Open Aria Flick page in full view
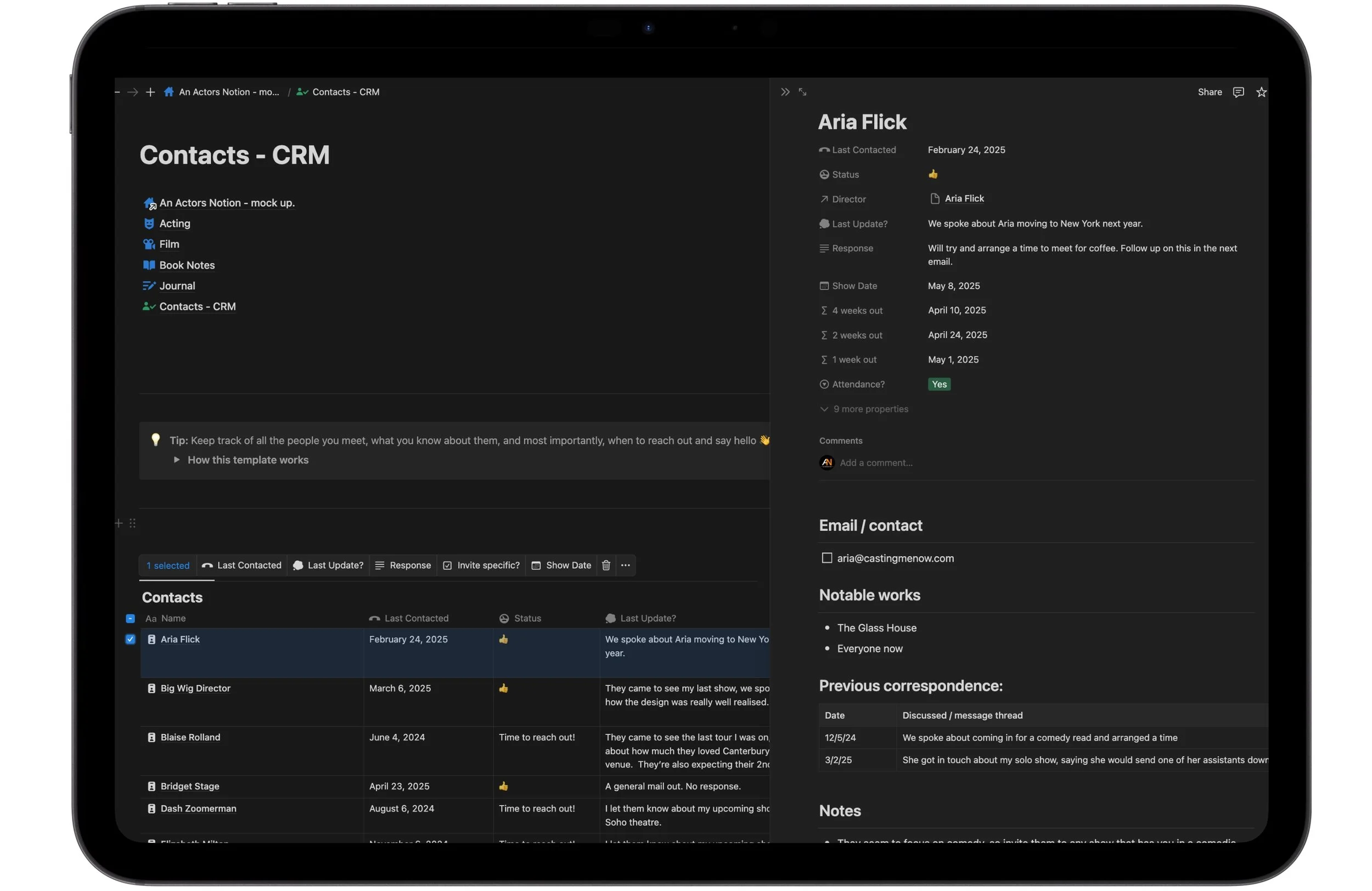Screen dimensions: 1372x891 (x=802, y=92)
